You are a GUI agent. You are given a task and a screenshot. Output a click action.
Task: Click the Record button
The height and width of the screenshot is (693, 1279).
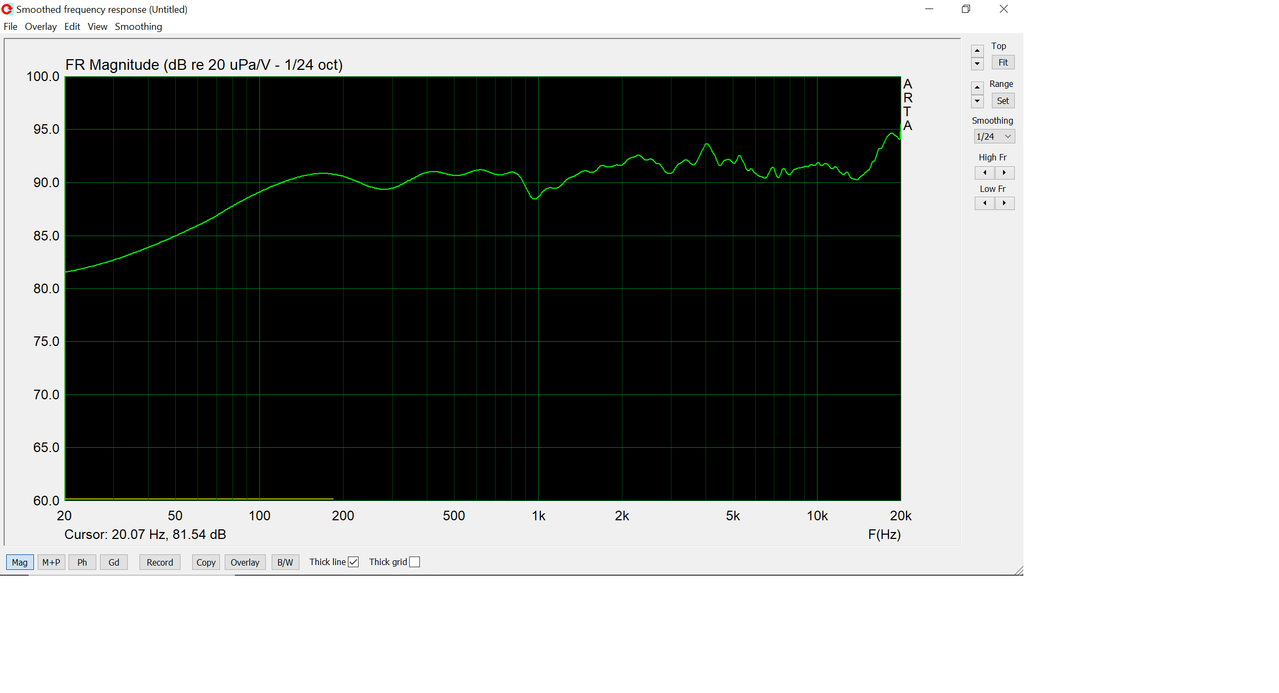160,562
